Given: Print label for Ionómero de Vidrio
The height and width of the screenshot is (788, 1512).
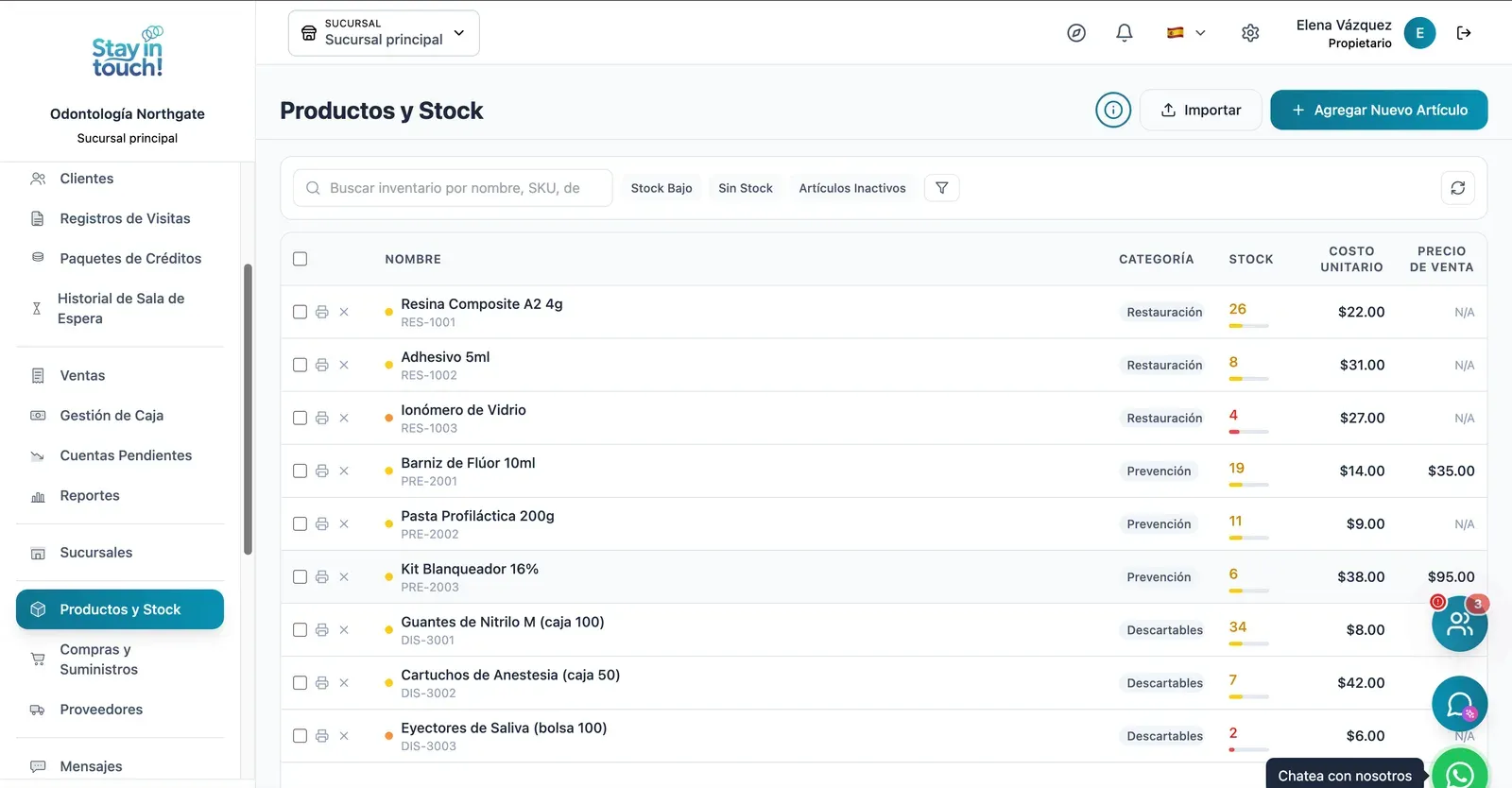Looking at the screenshot, I should pyautogui.click(x=322, y=418).
